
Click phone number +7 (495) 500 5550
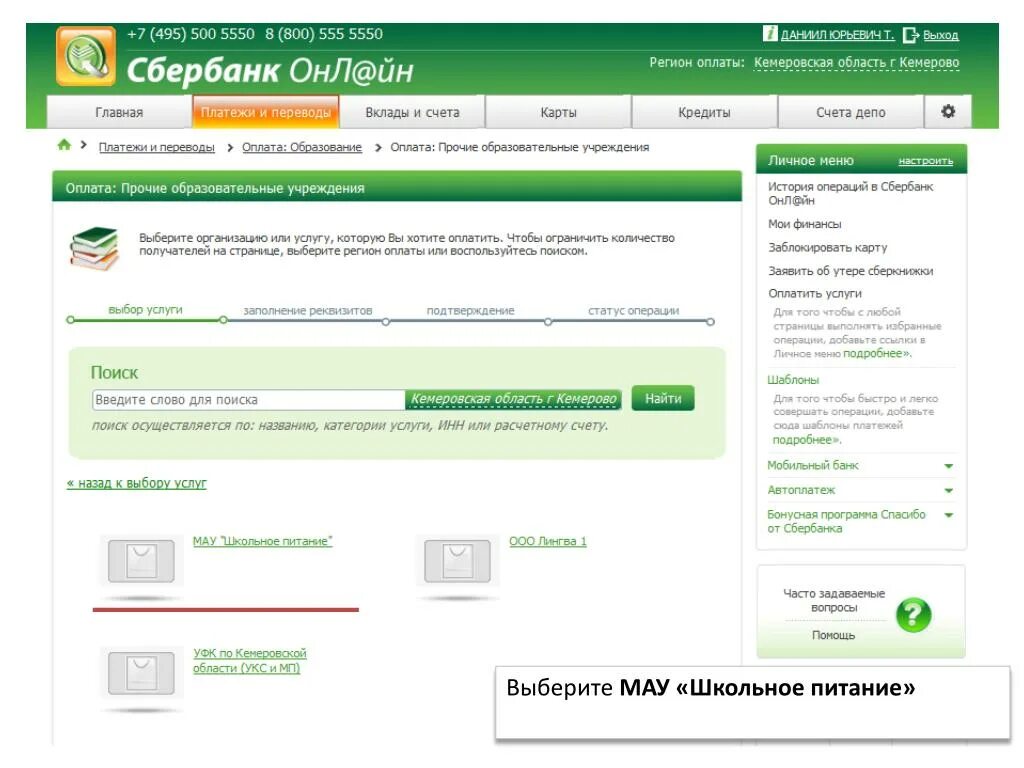[191, 34]
